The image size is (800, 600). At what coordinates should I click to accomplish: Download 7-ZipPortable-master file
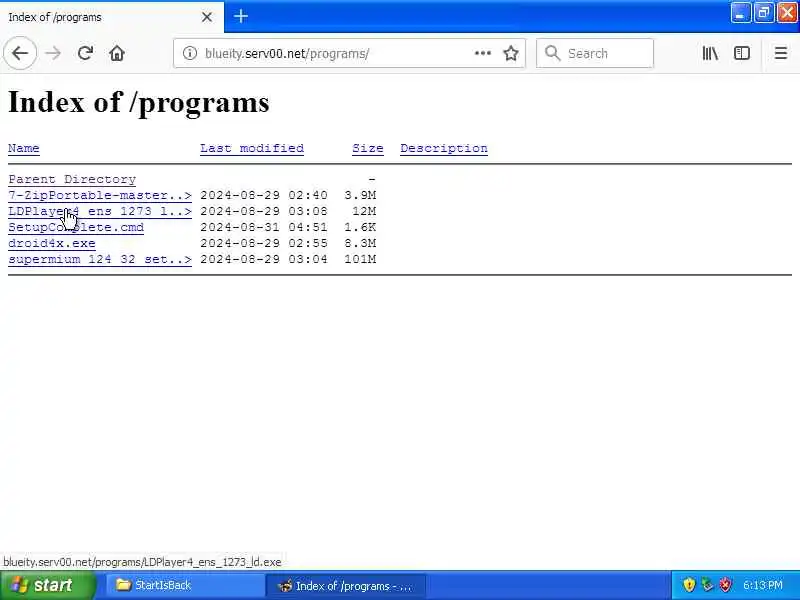[100, 195]
